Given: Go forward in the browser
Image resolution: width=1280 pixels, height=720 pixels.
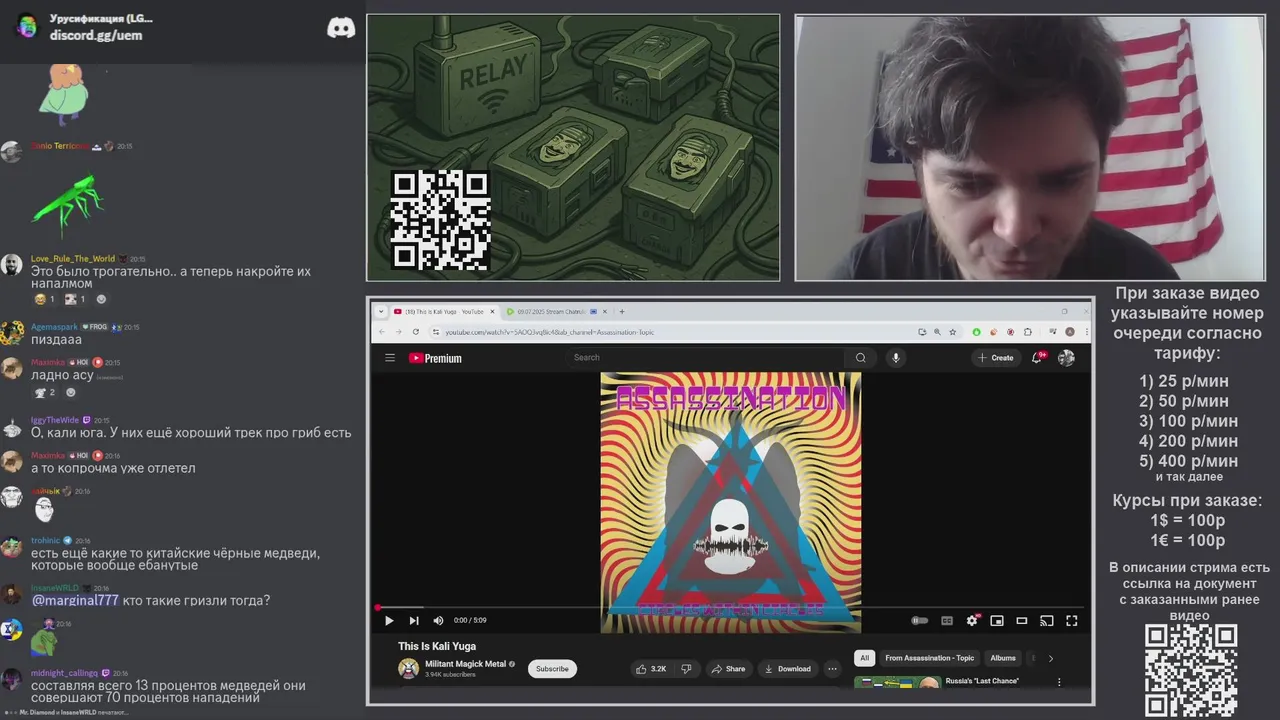Looking at the screenshot, I should point(397,332).
